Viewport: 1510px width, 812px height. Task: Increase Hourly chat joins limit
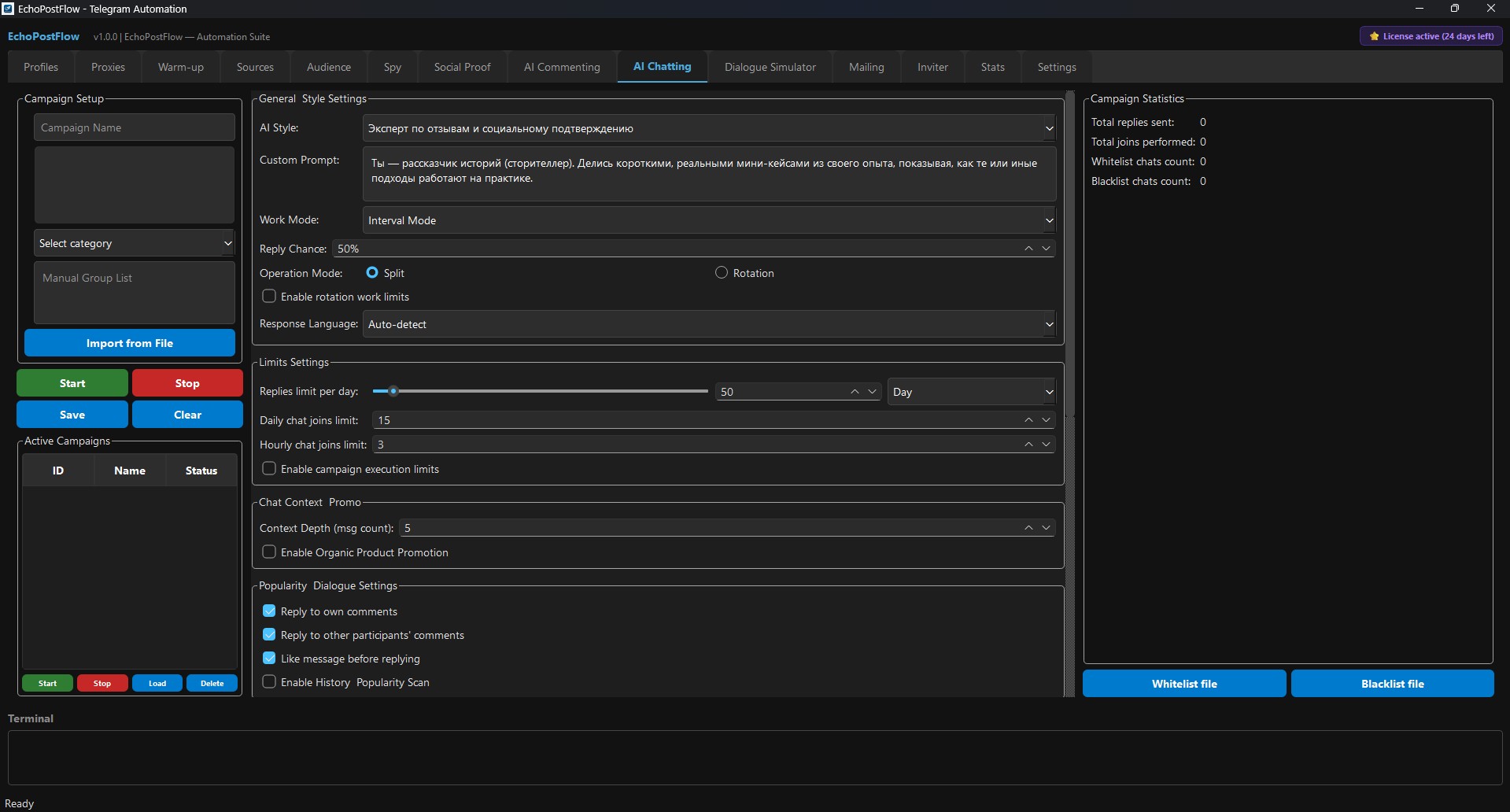[x=1028, y=445]
